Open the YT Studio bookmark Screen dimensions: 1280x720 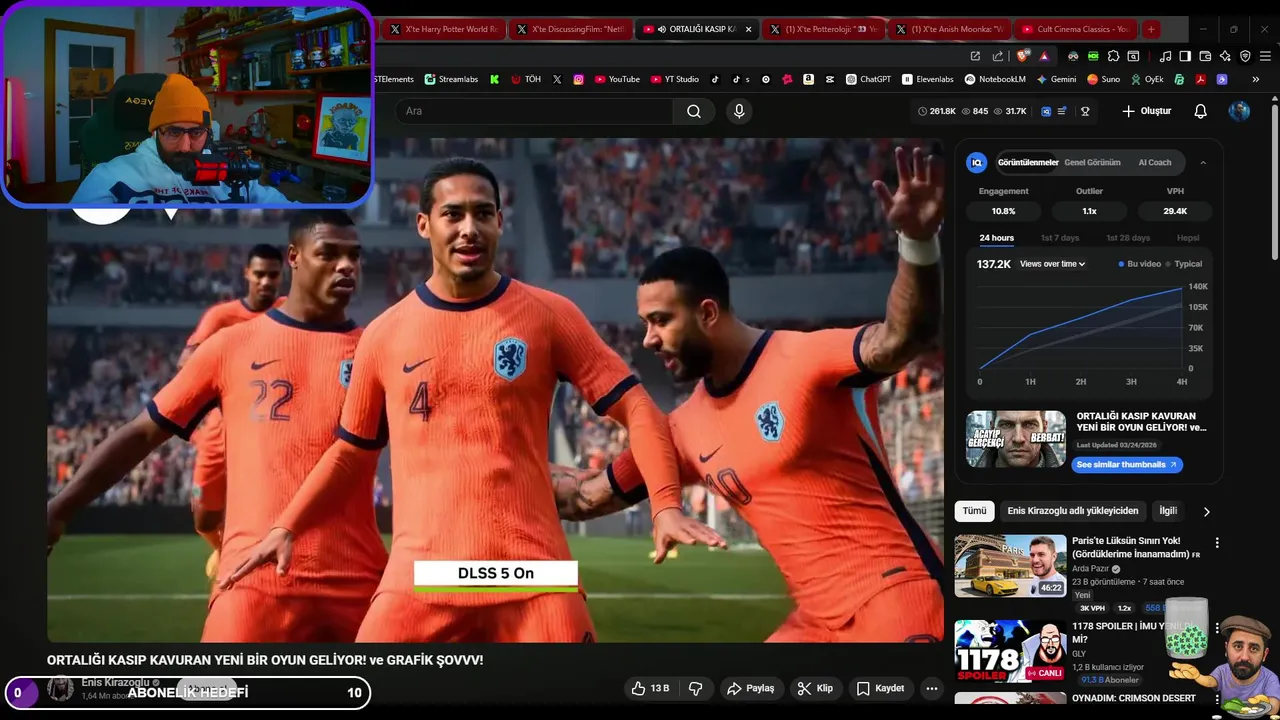coord(675,79)
